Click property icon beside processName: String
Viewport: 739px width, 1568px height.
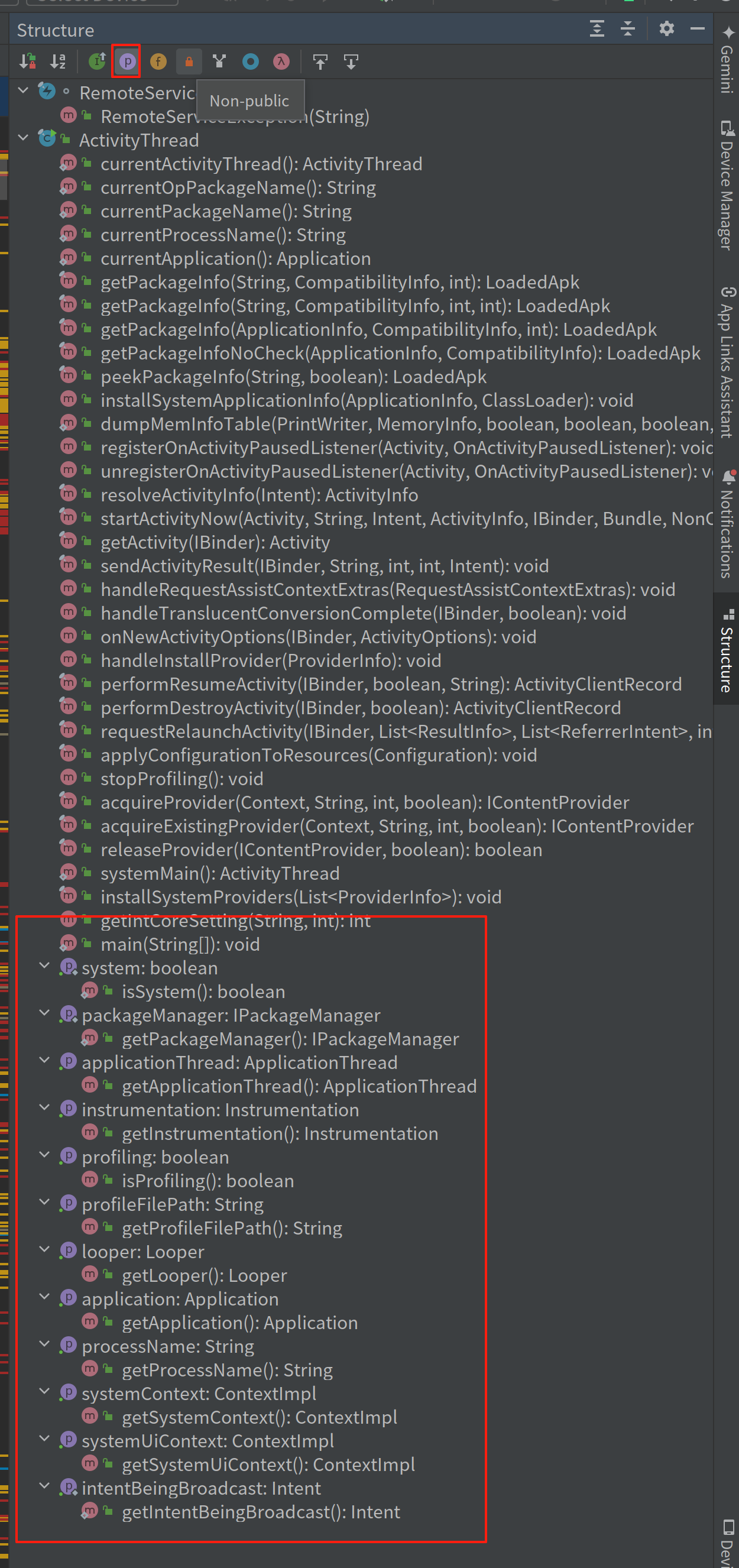[x=68, y=1345]
